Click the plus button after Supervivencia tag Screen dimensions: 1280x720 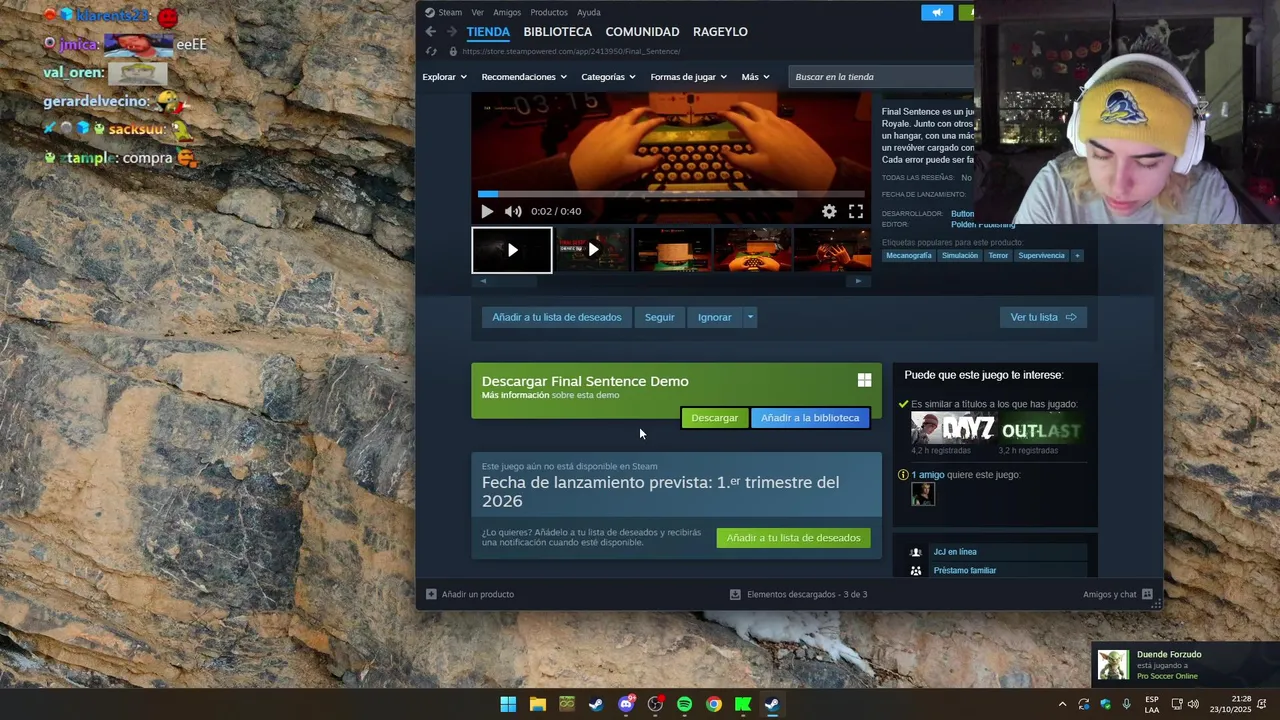coord(1077,255)
